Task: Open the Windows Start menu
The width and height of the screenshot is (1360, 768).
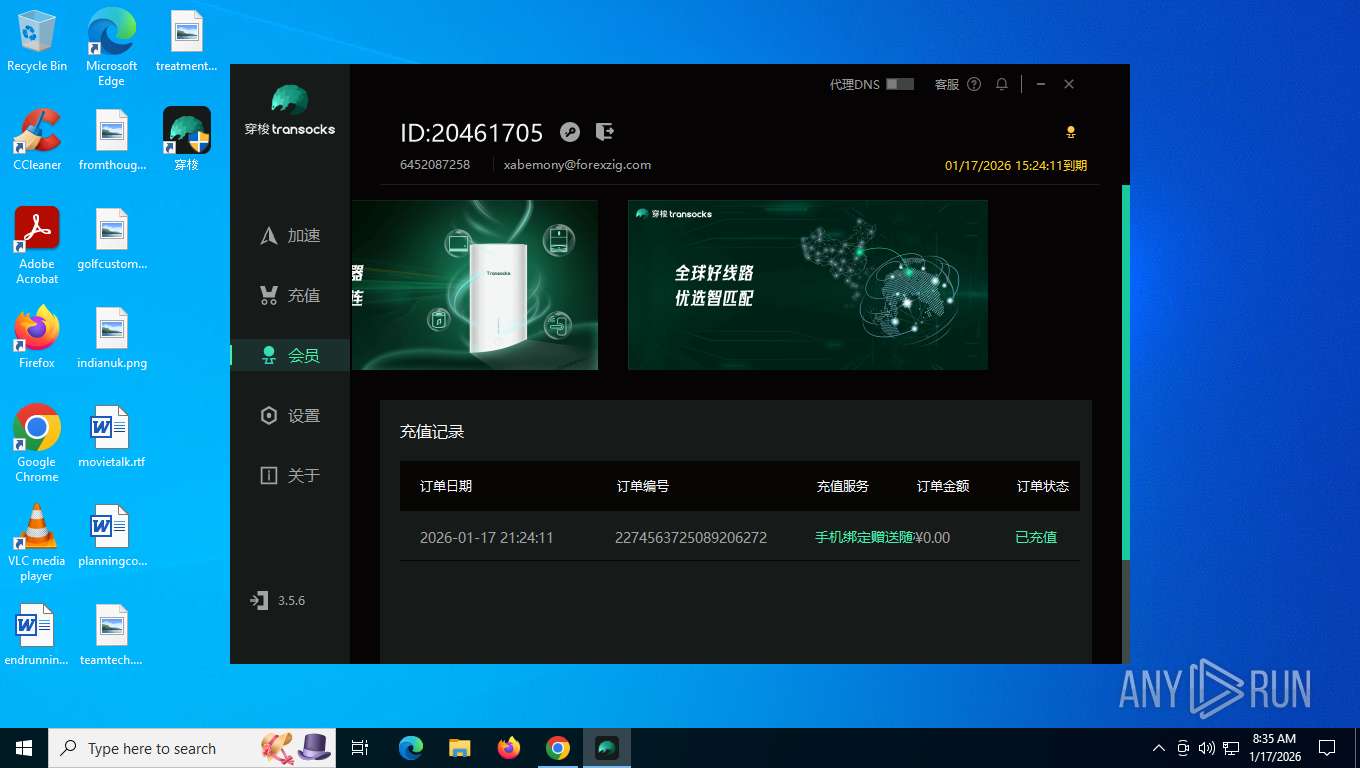Action: click(x=24, y=748)
